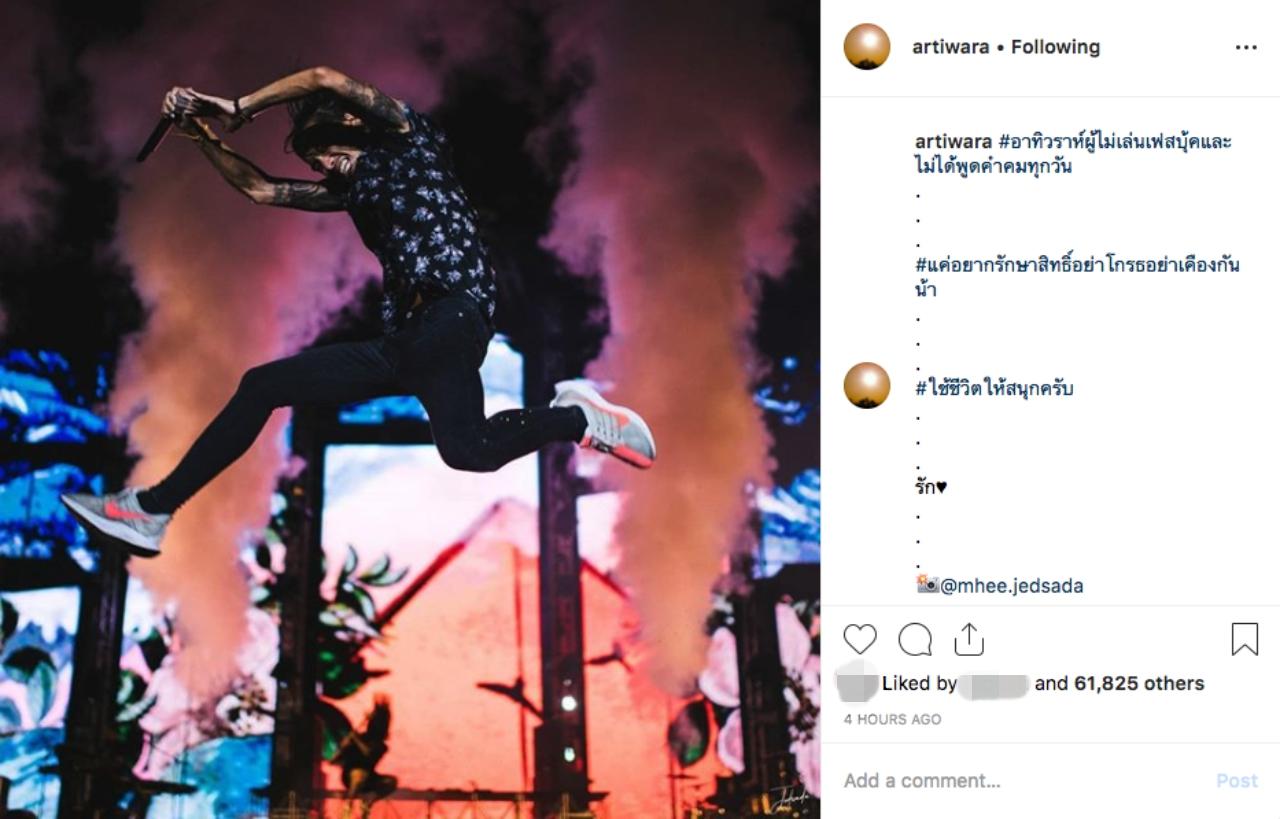
Task: Open the #แค่อยากรักษาสิทธิ์ hashtag link
Action: pyautogui.click(x=1077, y=265)
